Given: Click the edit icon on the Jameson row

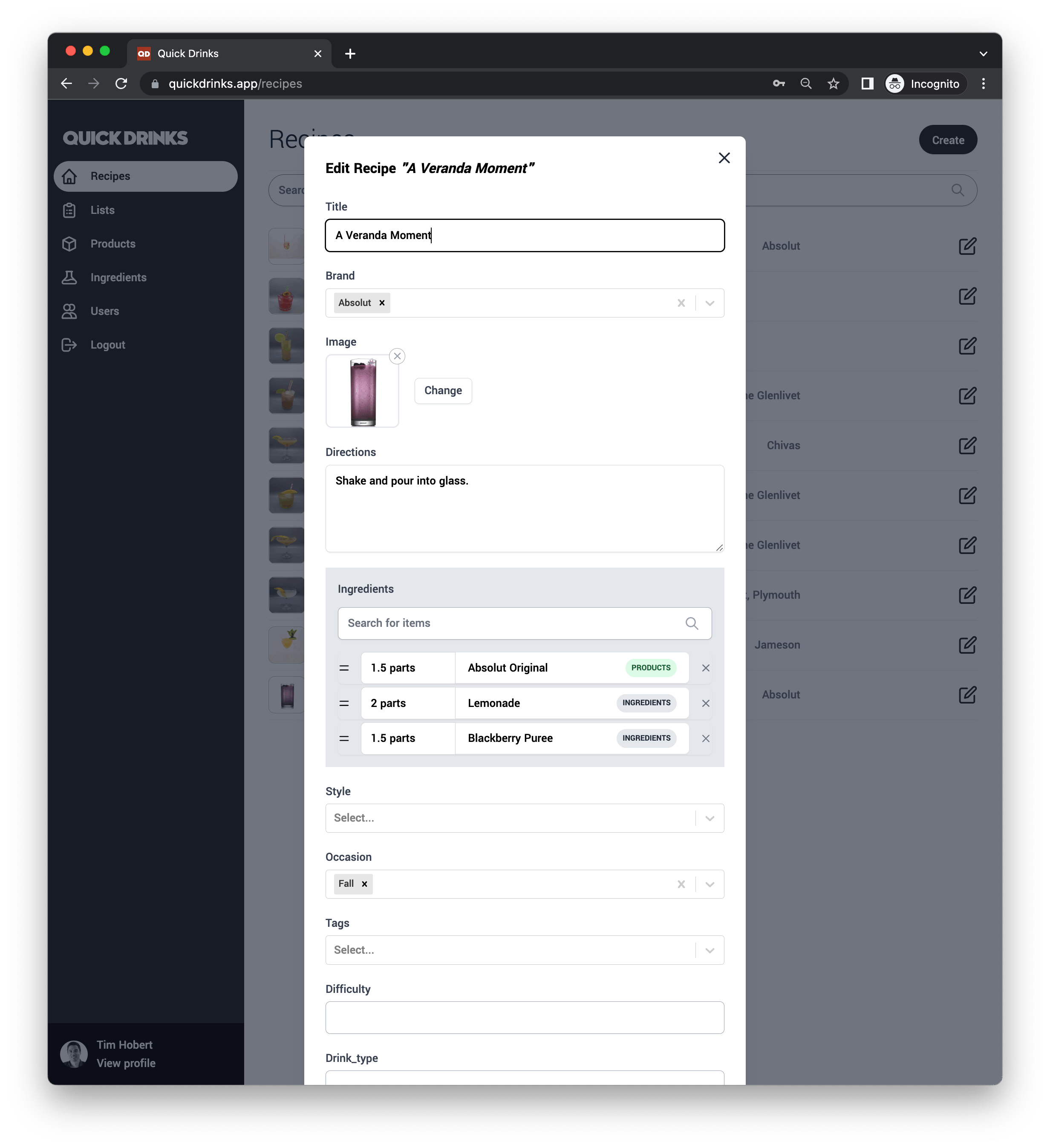Looking at the screenshot, I should [967, 645].
